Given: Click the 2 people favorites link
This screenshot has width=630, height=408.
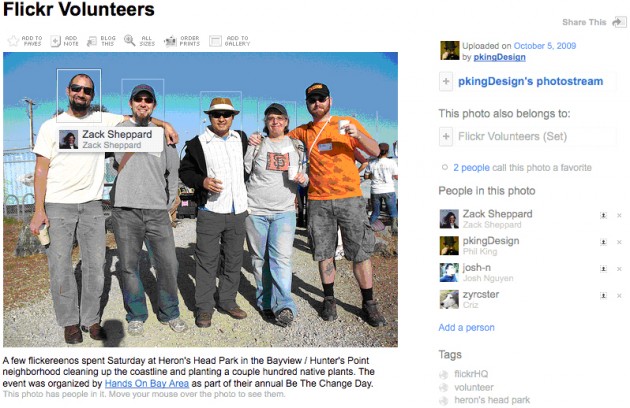Looking at the screenshot, I should 471,168.
